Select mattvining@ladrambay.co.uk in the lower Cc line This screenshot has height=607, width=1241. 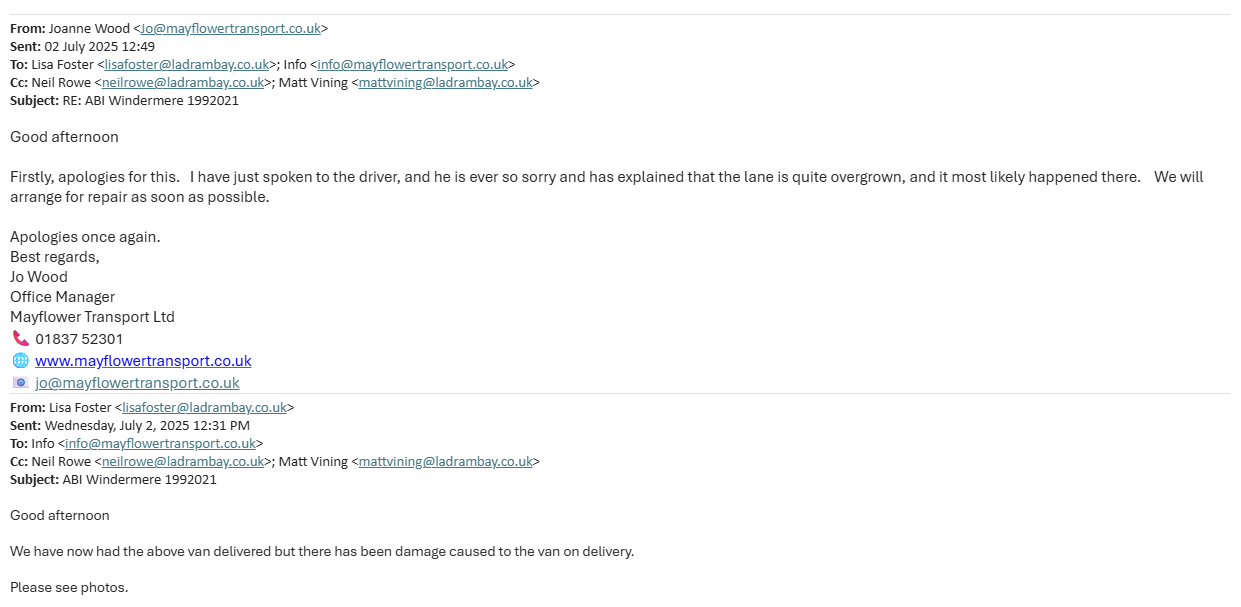pos(445,461)
